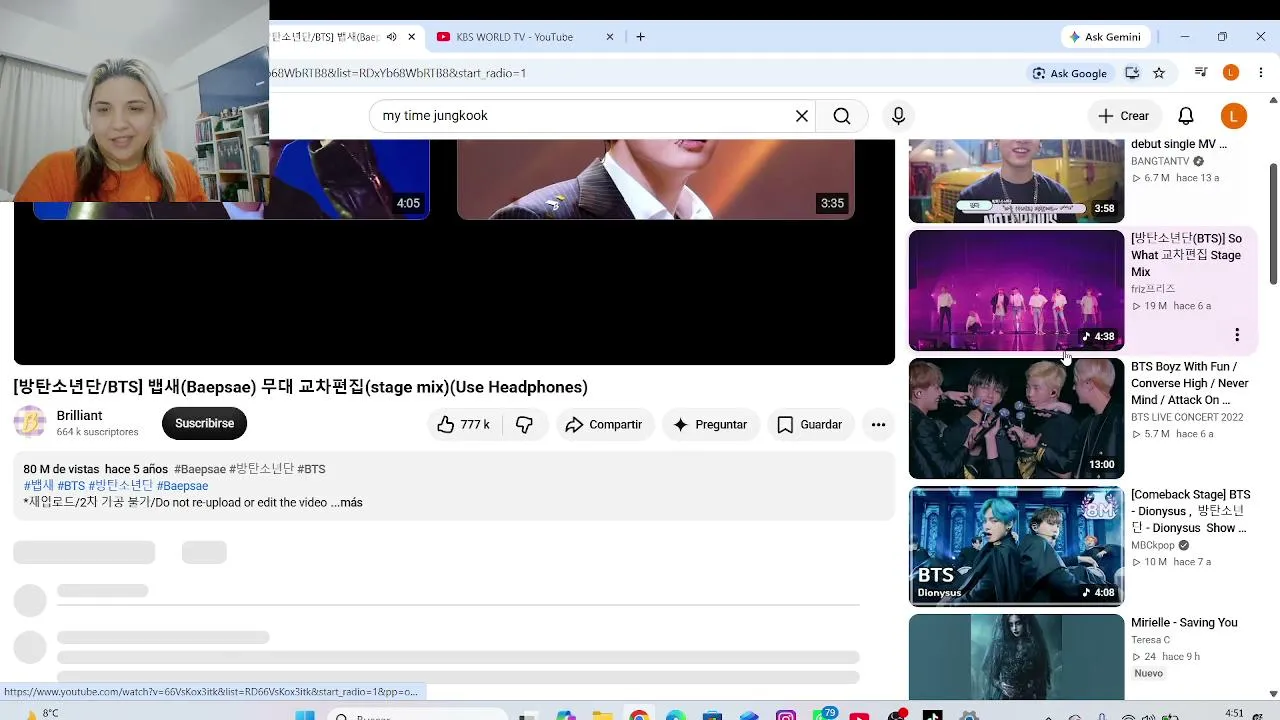Image resolution: width=1280 pixels, height=720 pixels.
Task: Open Brilliant channel avatar
Action: (x=30, y=423)
